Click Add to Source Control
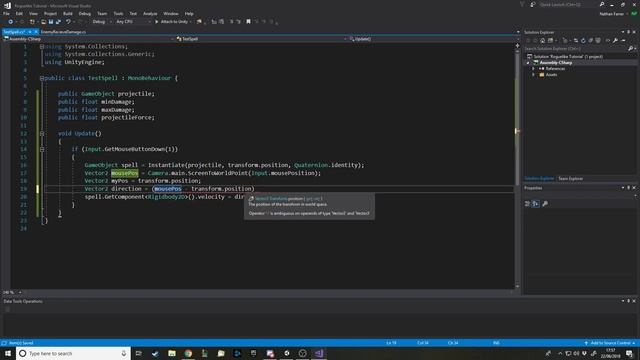The height and width of the screenshot is (360, 640). point(611,343)
